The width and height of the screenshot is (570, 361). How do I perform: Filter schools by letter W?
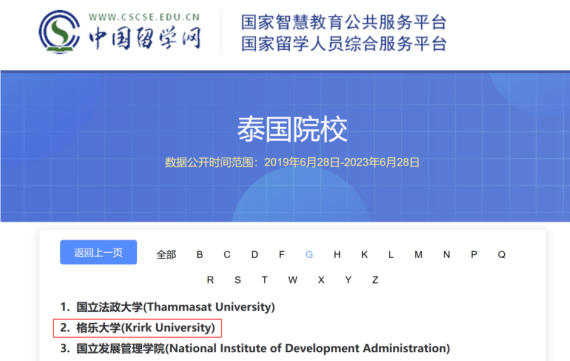point(293,280)
